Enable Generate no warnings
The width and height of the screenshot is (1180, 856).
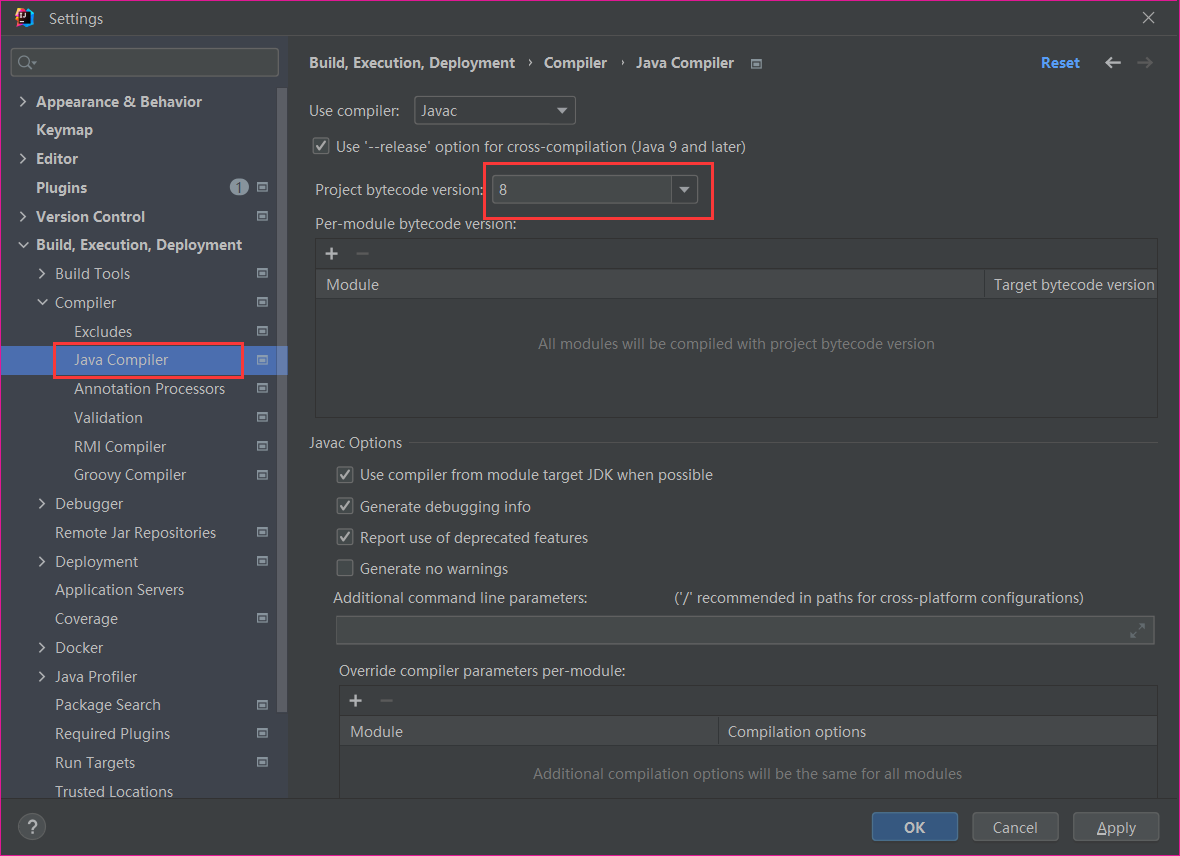point(345,568)
